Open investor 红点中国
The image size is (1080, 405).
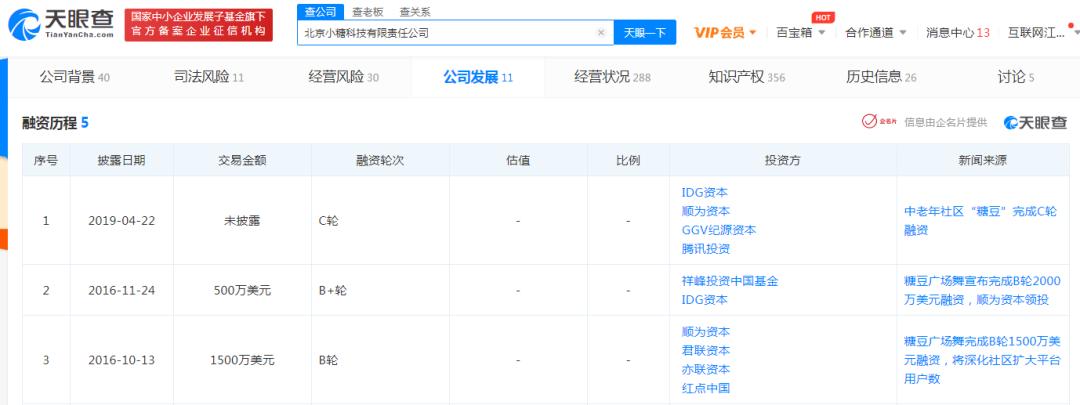tap(705, 388)
